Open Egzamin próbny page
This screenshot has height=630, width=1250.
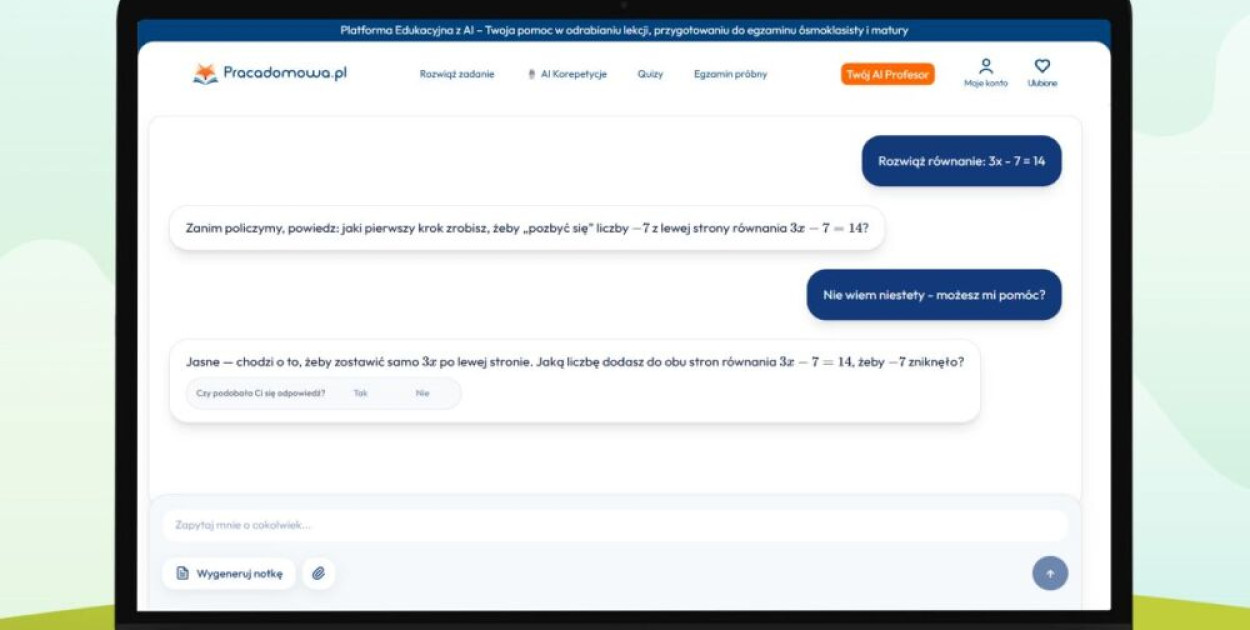tap(730, 75)
